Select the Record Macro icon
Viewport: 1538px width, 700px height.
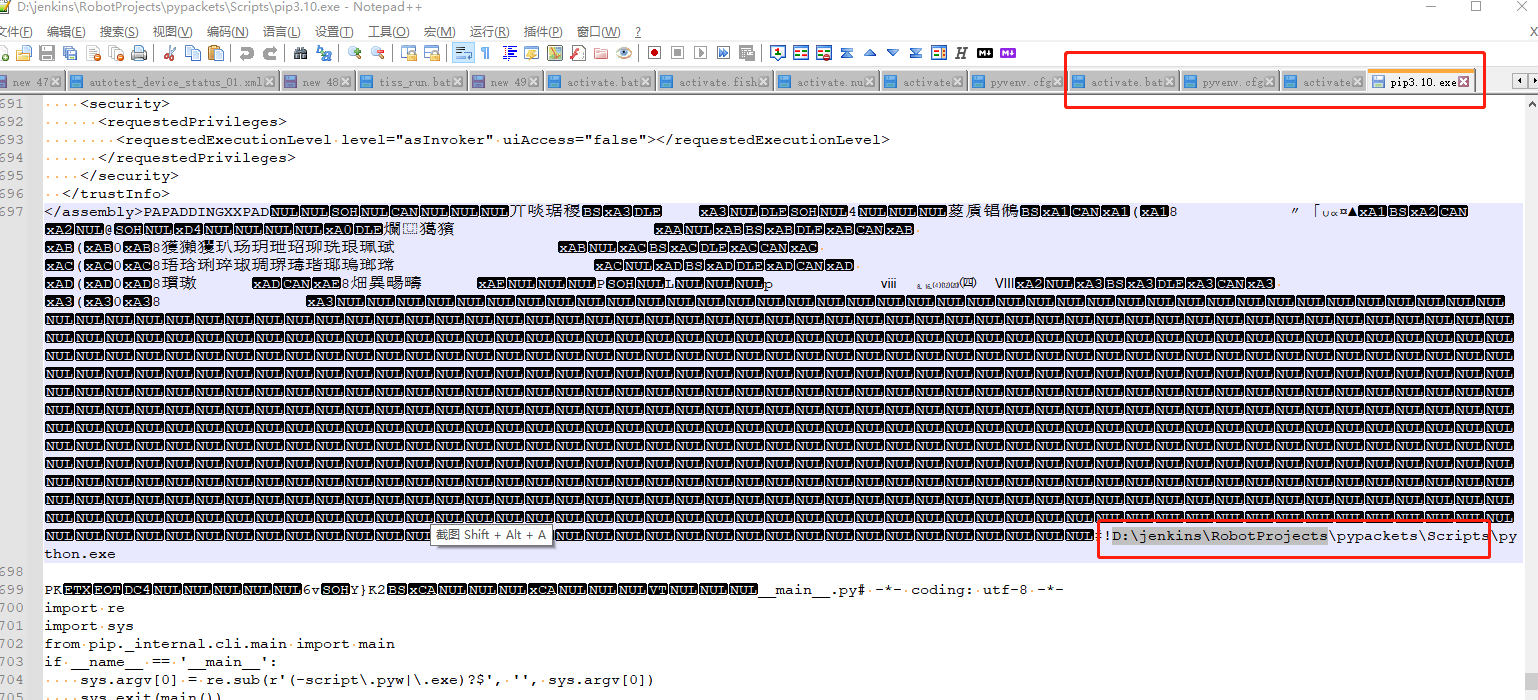pos(652,53)
